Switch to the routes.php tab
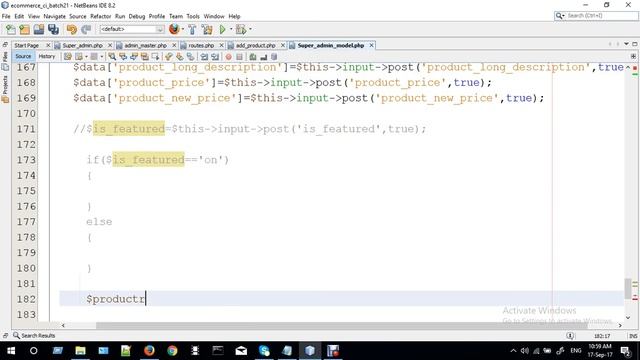The height and width of the screenshot is (360, 640). pyautogui.click(x=201, y=45)
